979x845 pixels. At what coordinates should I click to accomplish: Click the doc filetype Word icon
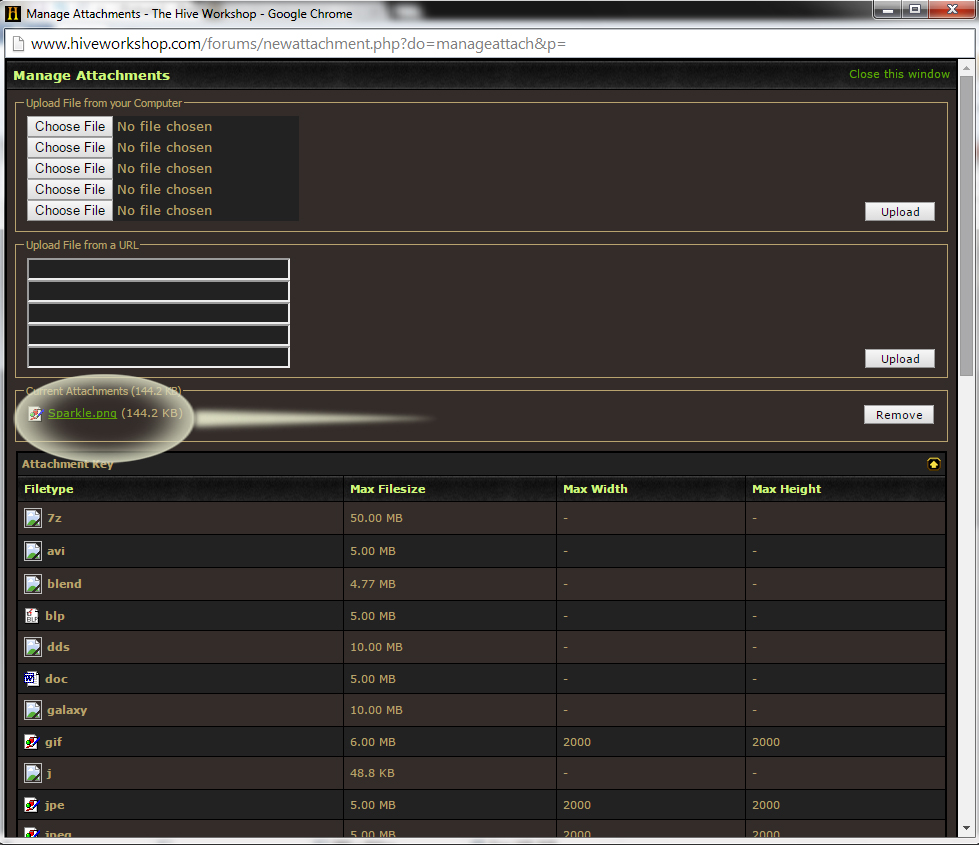31,678
